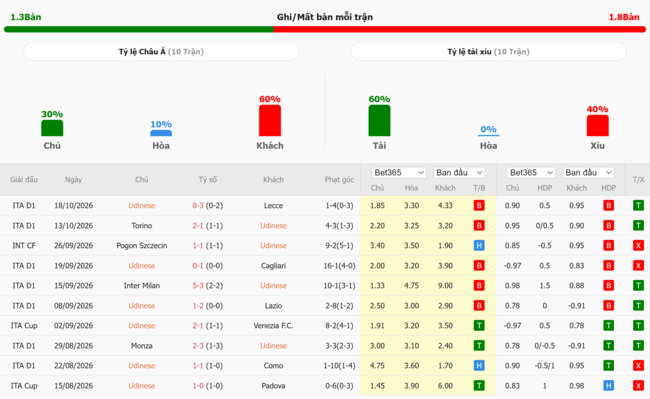Click blue H handicap badge in Padova row

[609, 386]
